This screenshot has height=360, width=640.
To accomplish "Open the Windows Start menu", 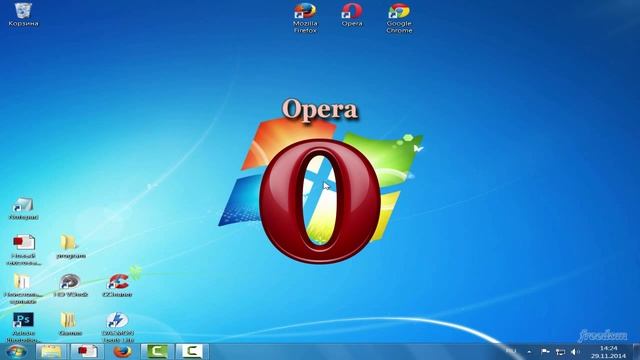I will tap(16, 352).
